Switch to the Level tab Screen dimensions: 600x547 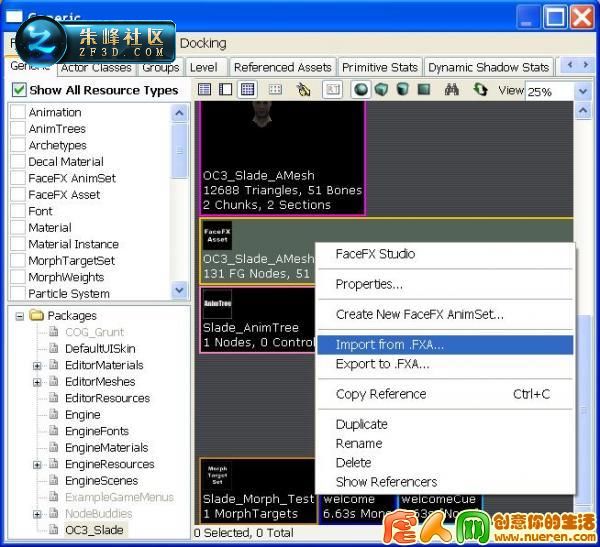coord(204,67)
